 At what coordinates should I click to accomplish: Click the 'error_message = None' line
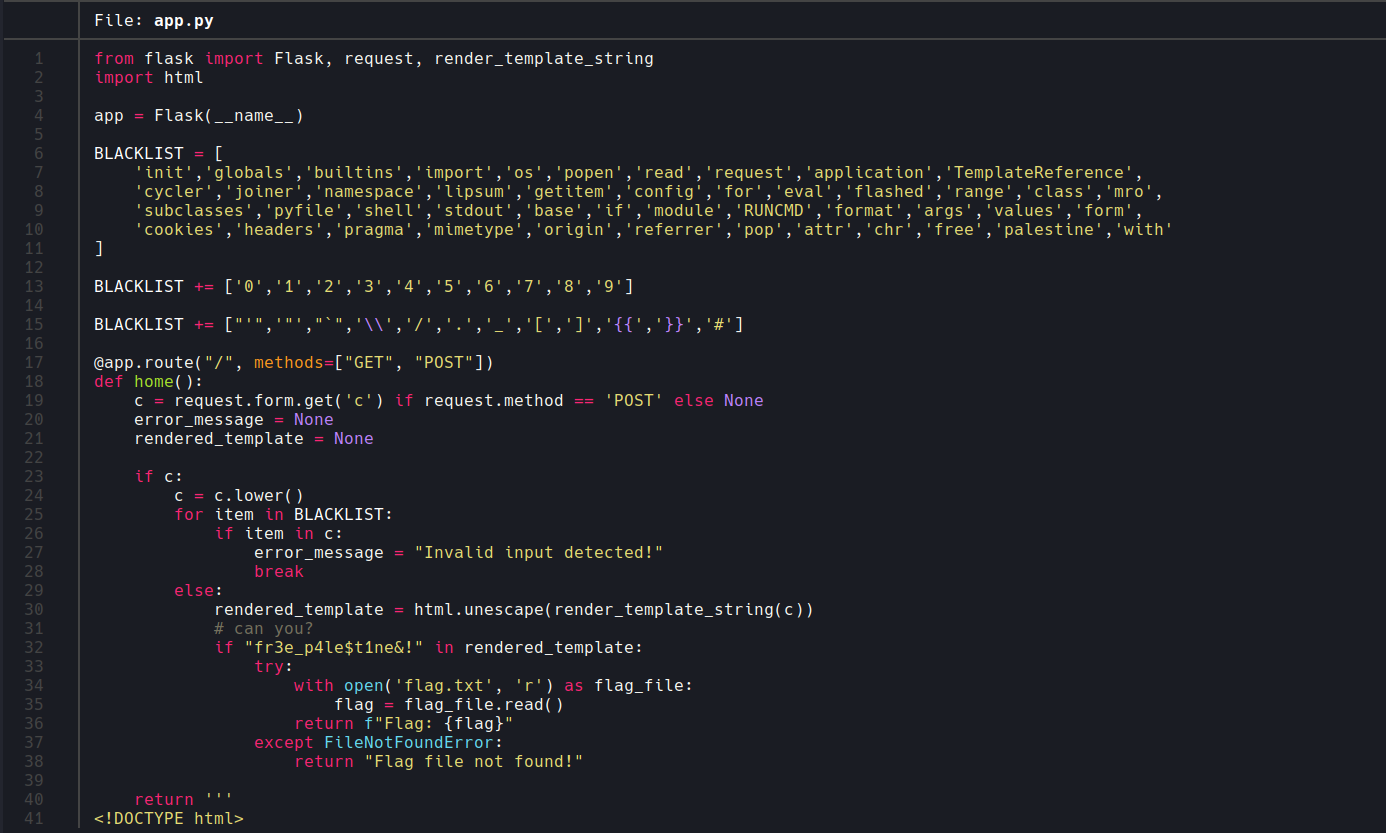click(x=234, y=419)
